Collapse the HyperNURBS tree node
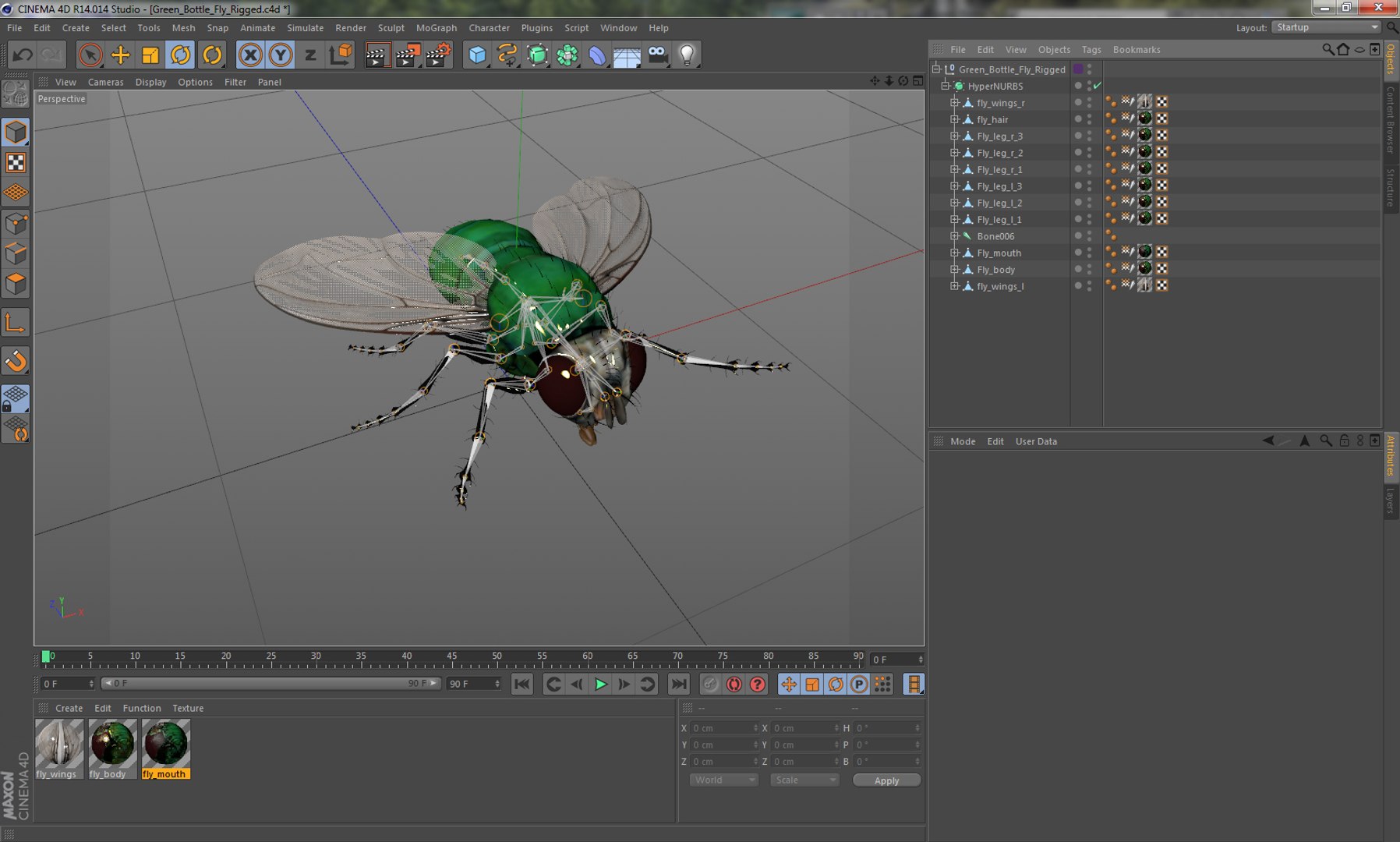This screenshot has width=1400, height=842. (945, 86)
